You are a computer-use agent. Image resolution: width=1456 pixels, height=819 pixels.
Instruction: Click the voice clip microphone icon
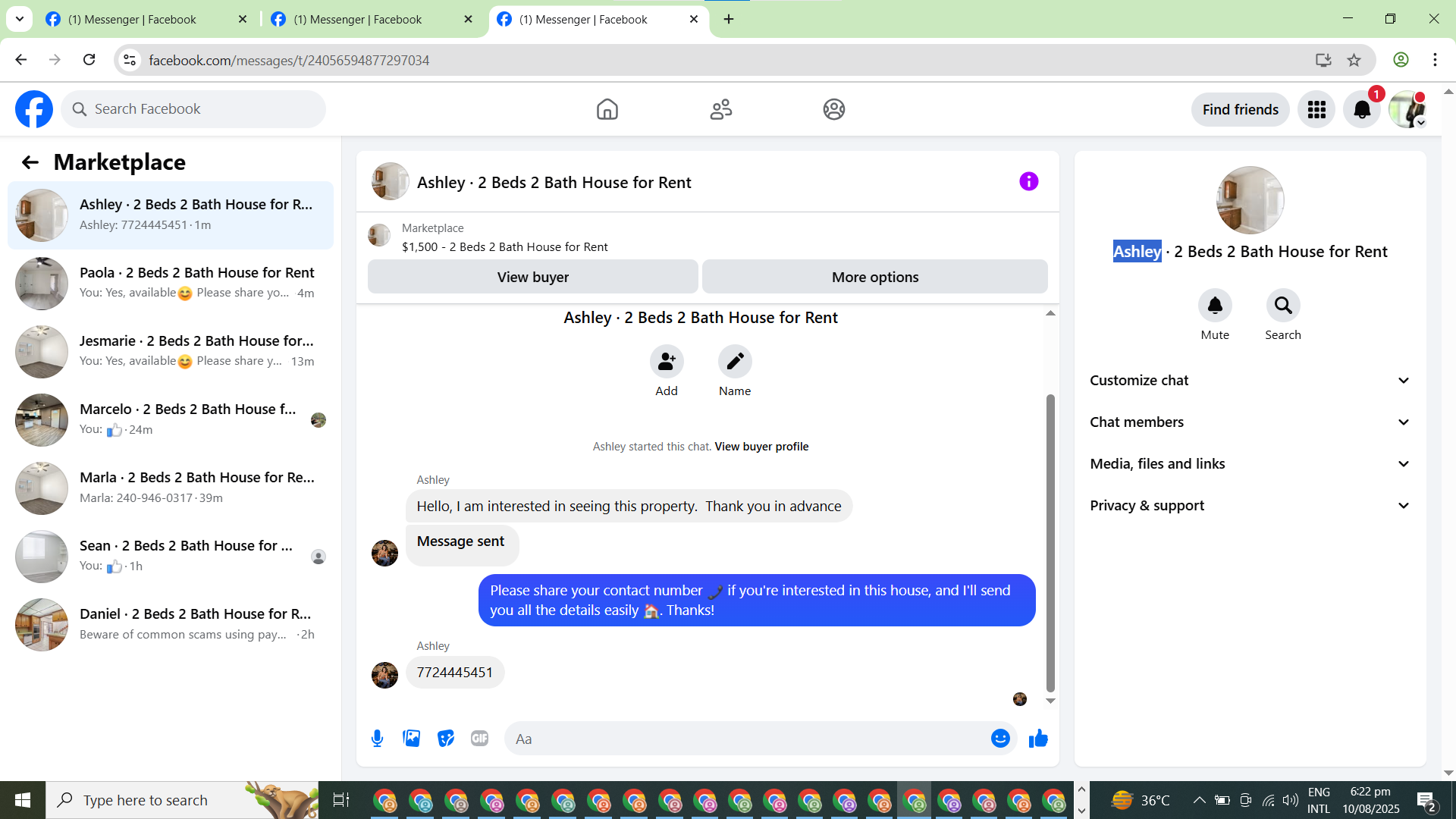coord(377,738)
